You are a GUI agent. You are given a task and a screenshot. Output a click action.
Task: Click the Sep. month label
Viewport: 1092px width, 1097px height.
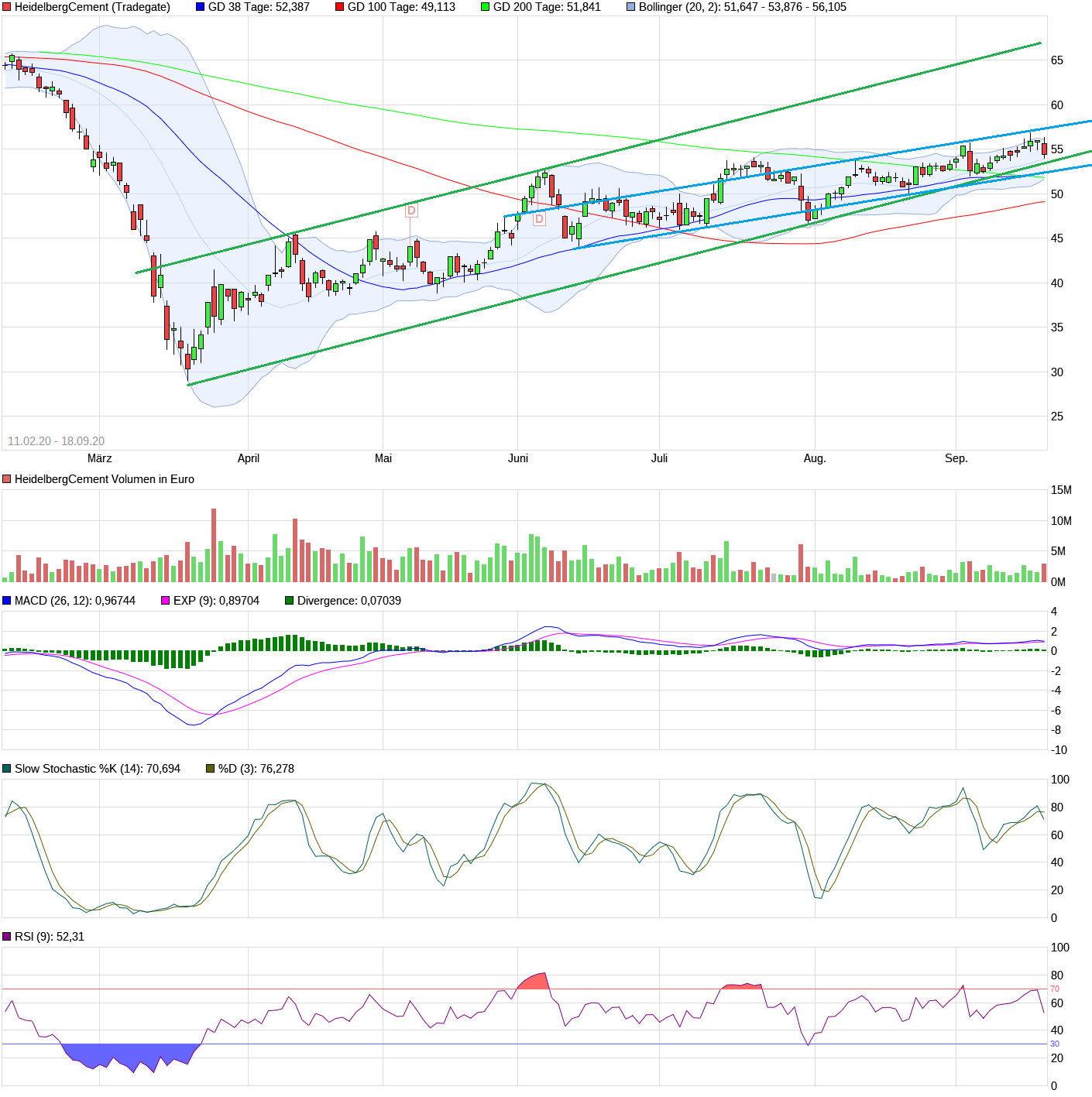point(957,458)
